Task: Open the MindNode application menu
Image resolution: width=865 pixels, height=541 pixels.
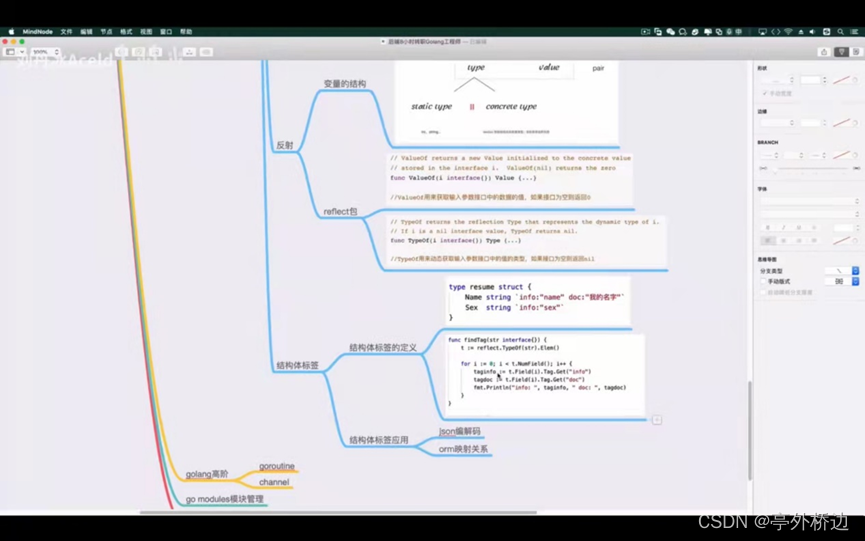Action: 38,32
